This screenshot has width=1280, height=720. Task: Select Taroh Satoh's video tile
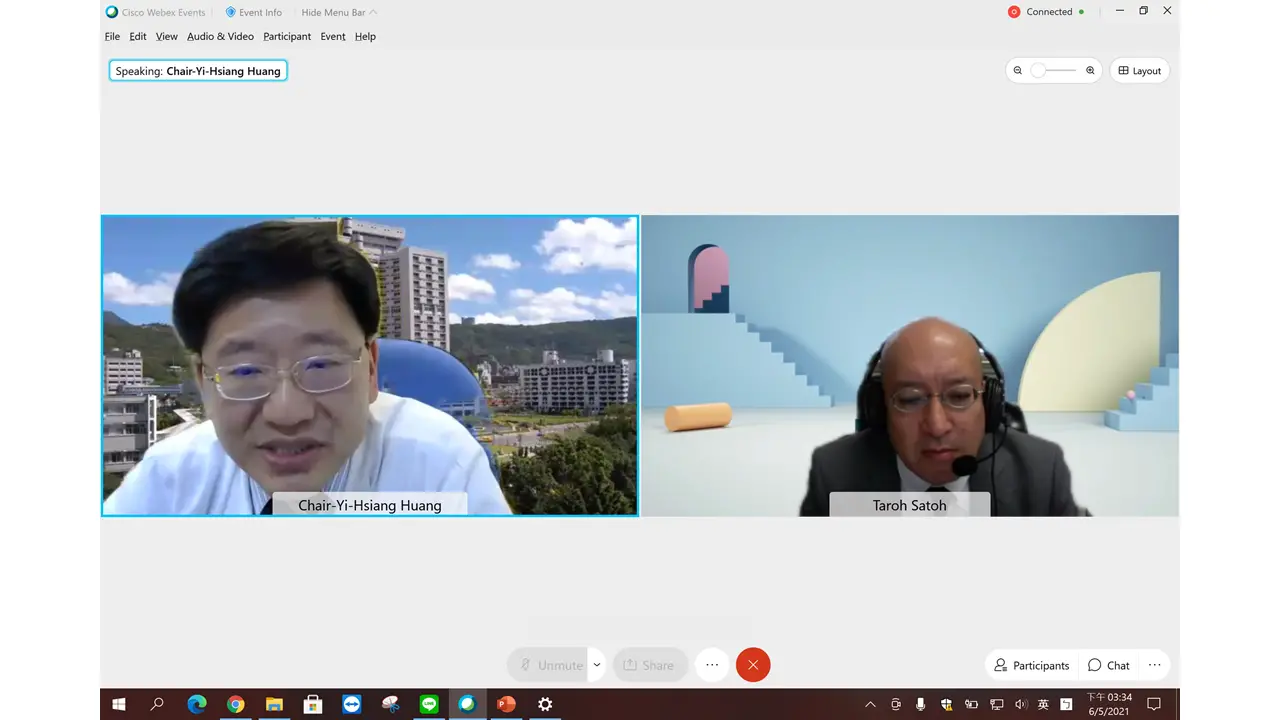[909, 365]
